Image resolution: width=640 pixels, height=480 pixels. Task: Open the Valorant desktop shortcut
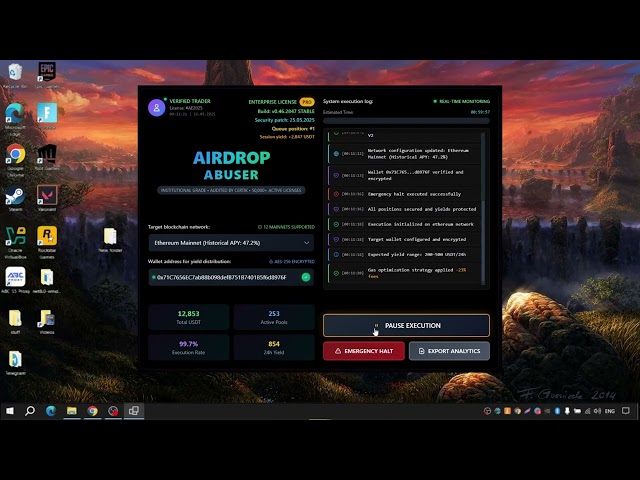coord(47,198)
